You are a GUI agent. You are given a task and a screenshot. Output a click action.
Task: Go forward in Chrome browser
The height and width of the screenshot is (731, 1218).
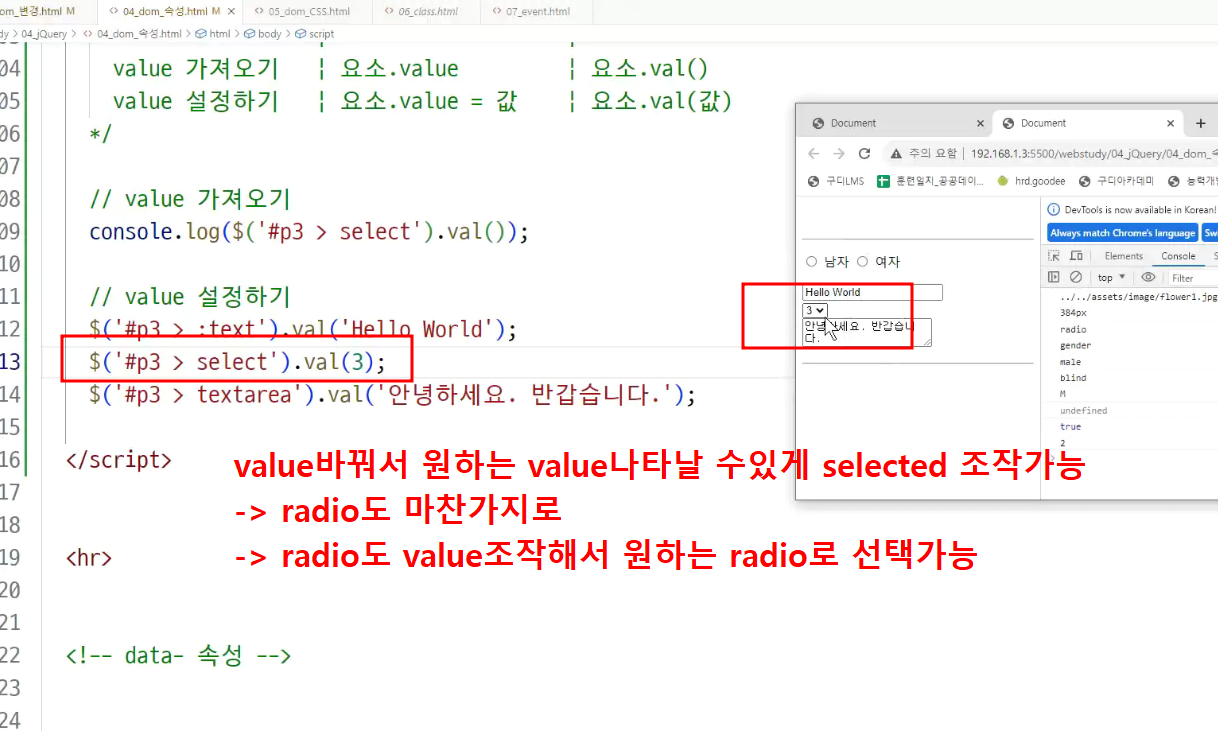839,153
